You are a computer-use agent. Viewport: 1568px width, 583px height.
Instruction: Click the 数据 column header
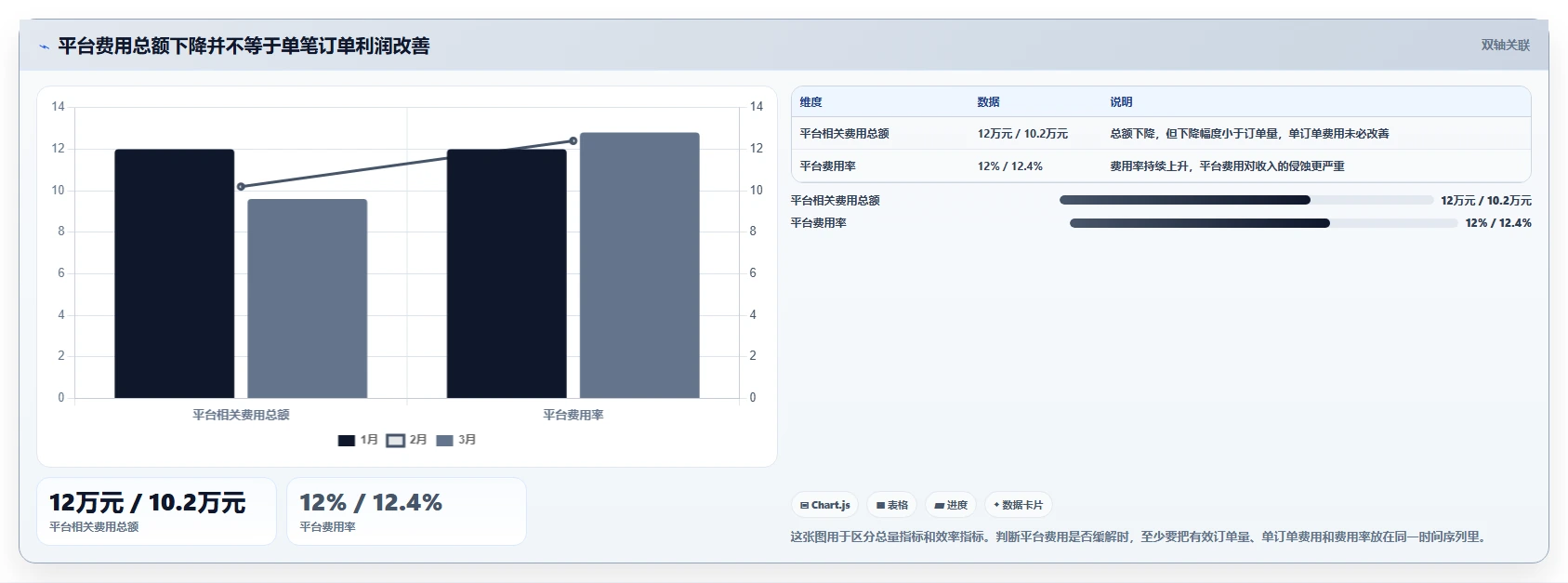tap(988, 102)
